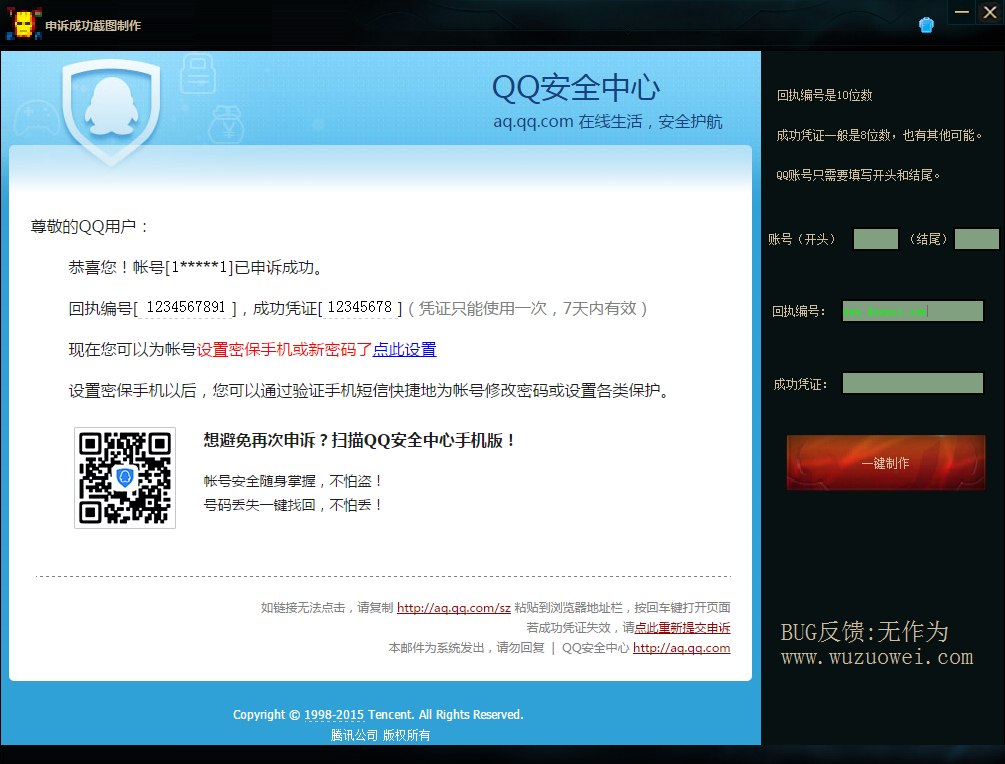Click the 结尾 account input field
This screenshot has height=764, width=1005.
tap(977, 239)
